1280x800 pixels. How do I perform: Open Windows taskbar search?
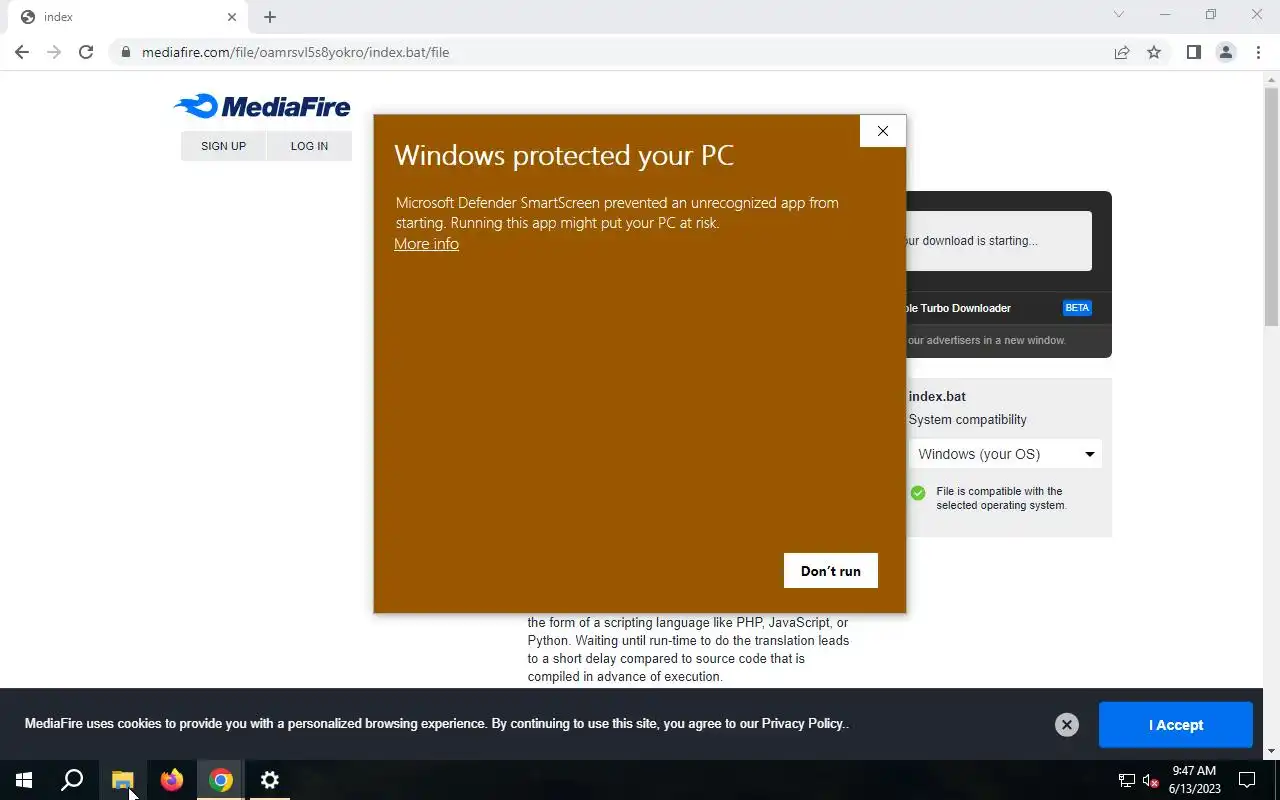coord(72,780)
